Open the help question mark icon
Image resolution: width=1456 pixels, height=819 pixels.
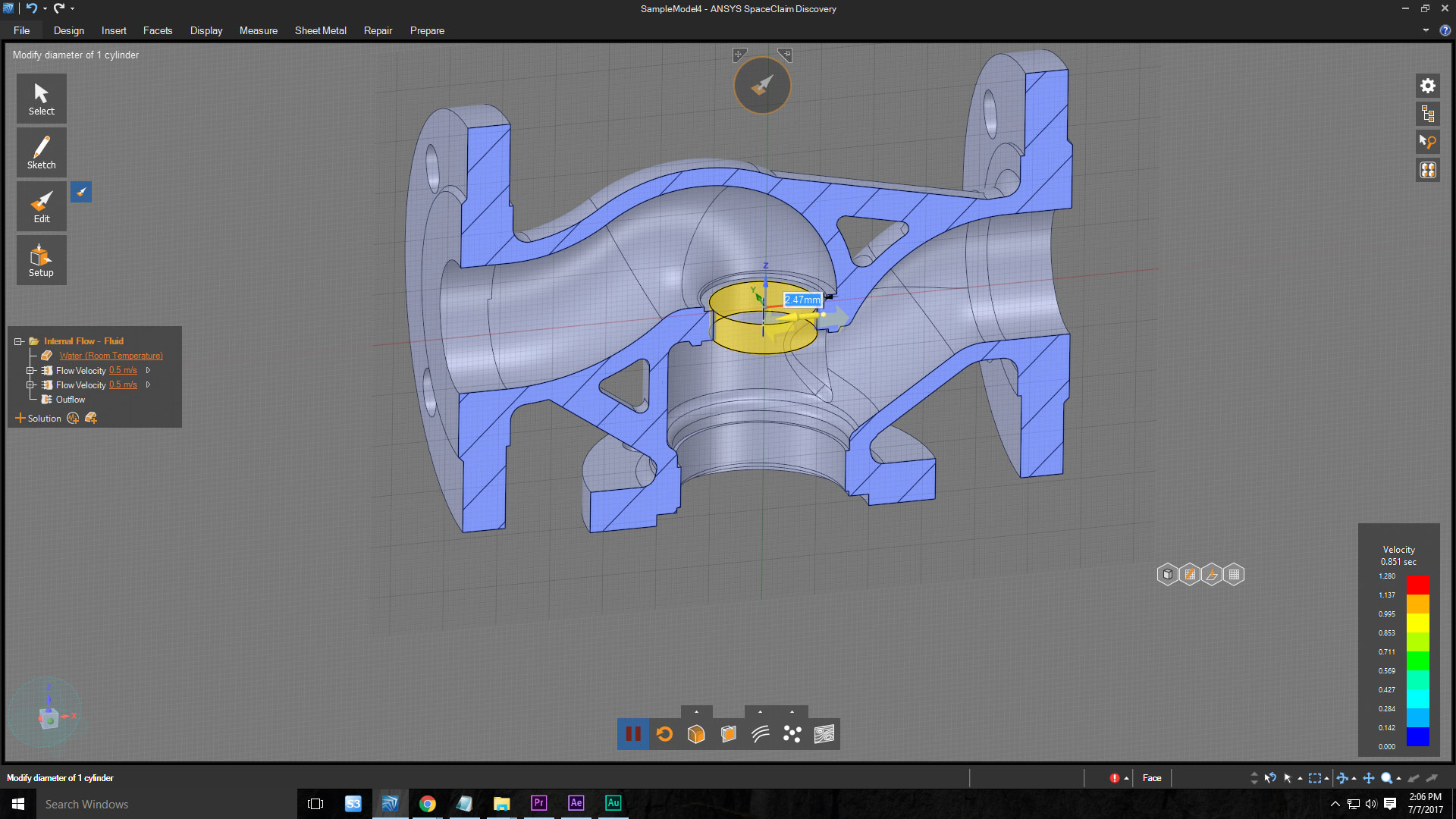(x=1445, y=30)
